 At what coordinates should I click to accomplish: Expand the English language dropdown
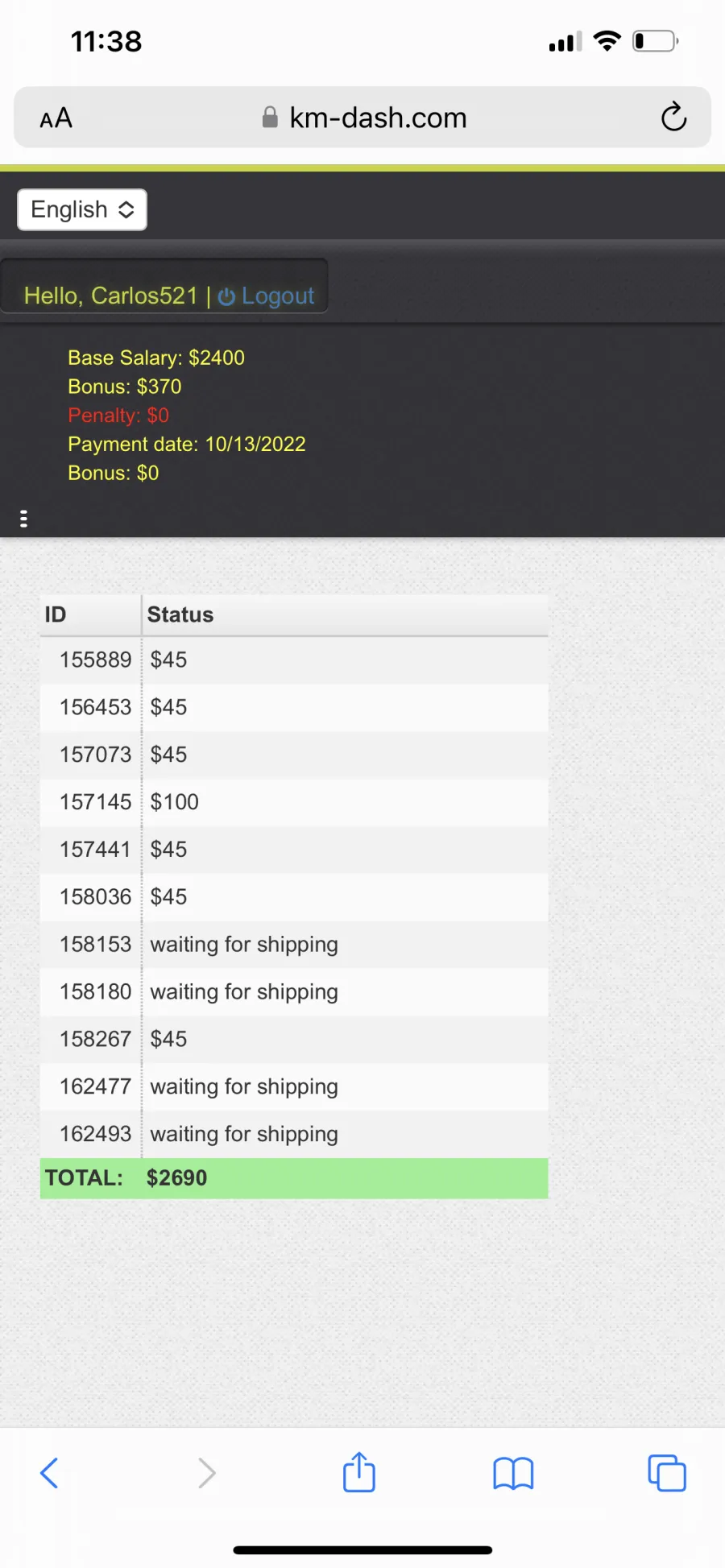click(82, 209)
